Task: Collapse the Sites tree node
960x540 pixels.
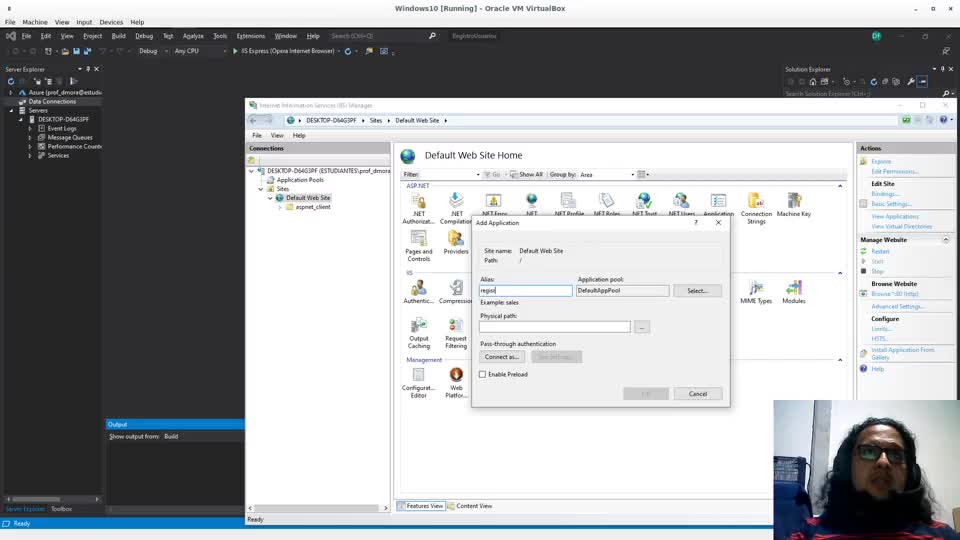Action: pyautogui.click(x=261, y=189)
